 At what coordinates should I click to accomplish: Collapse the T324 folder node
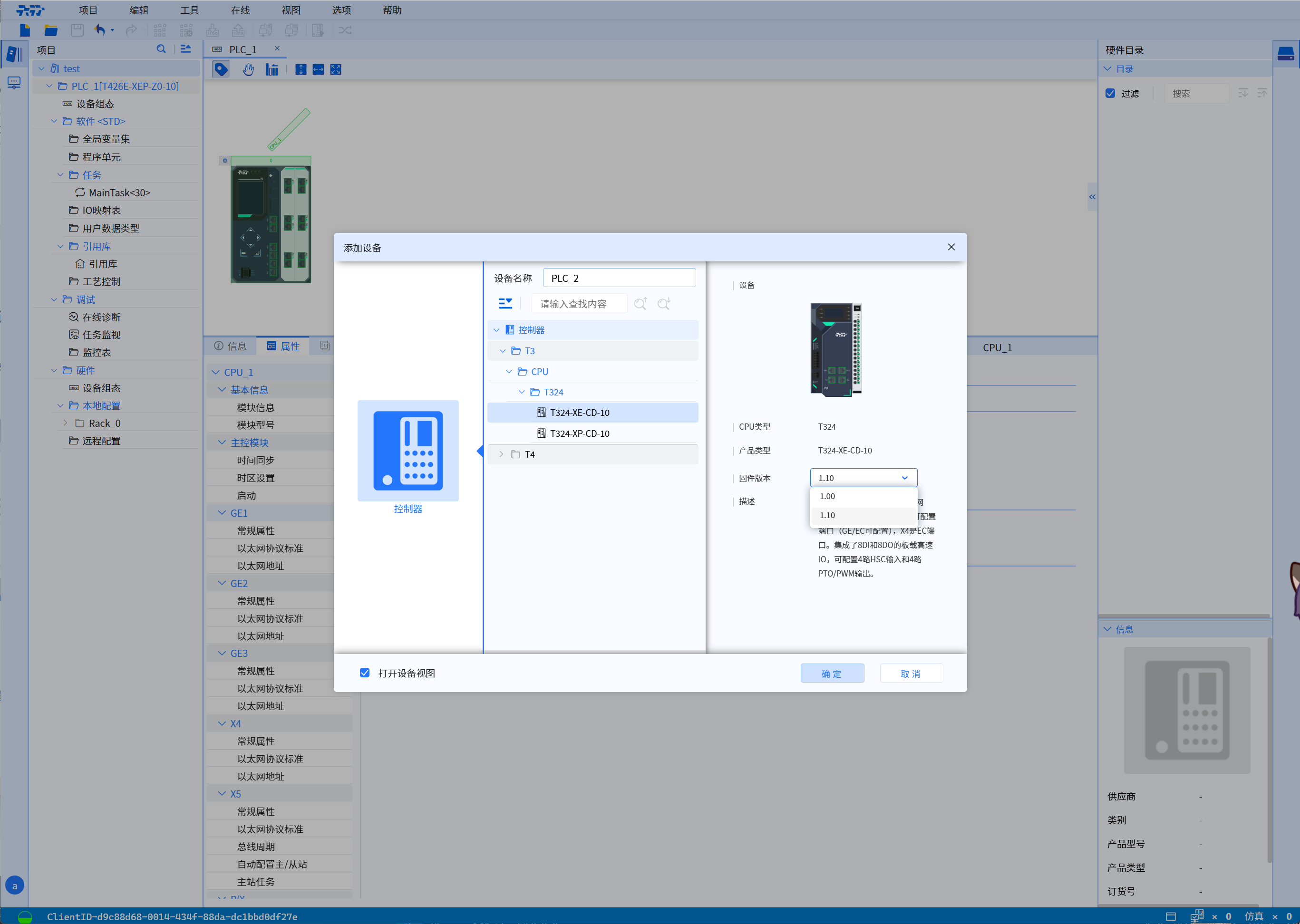pos(521,392)
